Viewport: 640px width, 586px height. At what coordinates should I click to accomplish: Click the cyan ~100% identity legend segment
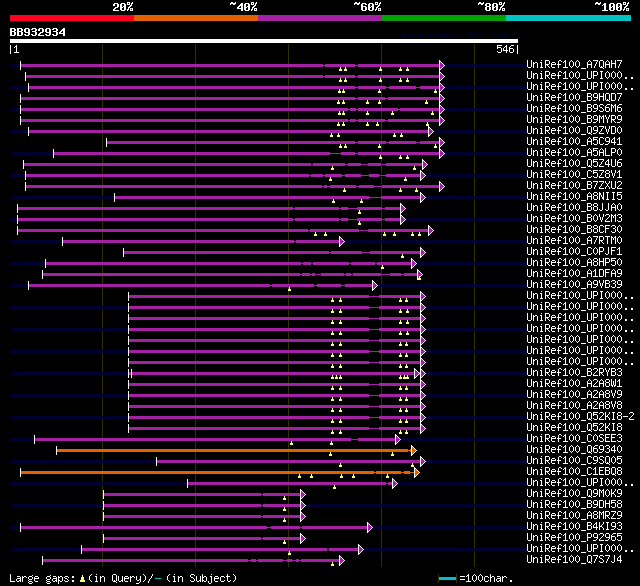pos(569,18)
